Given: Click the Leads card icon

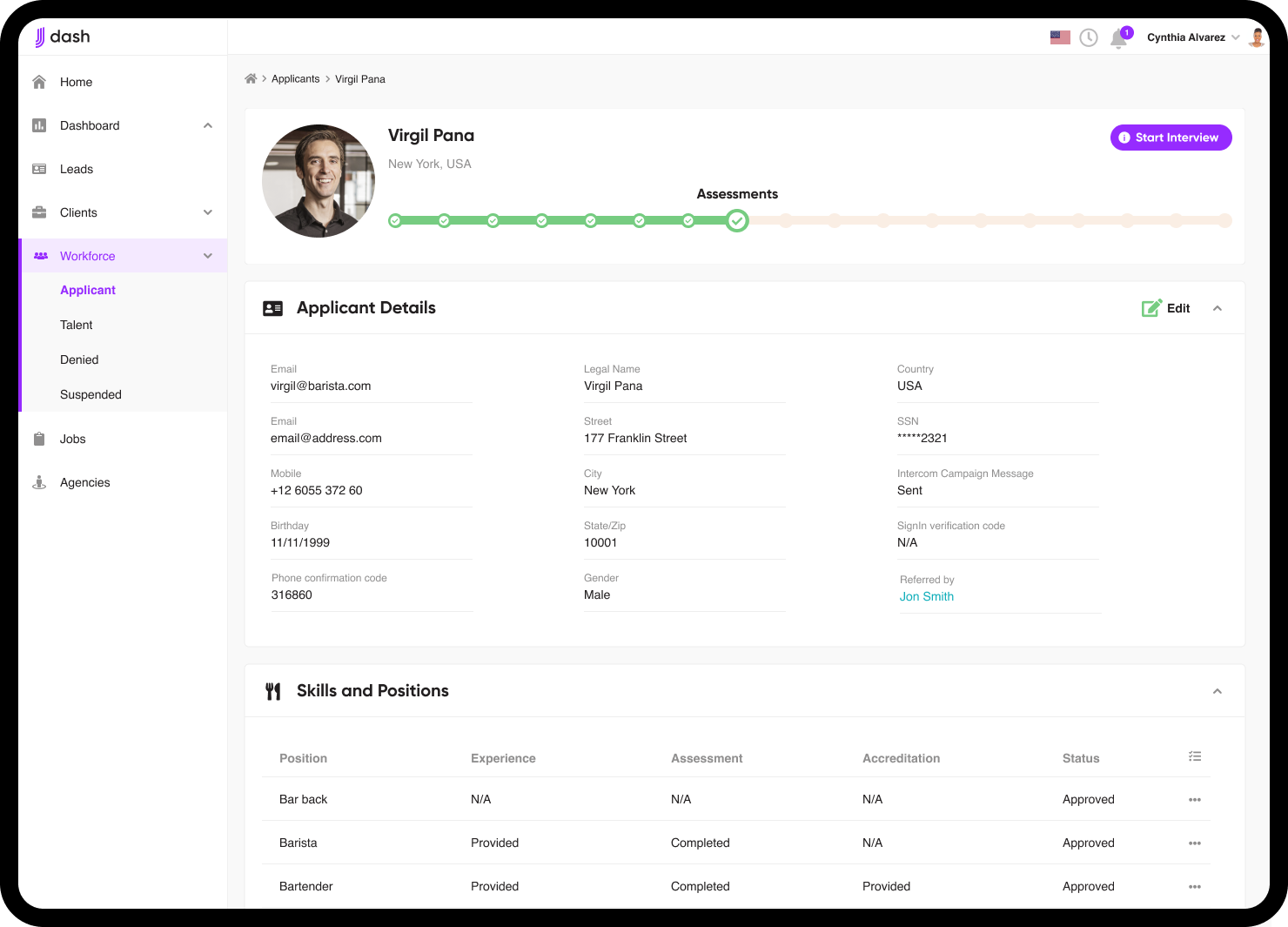Looking at the screenshot, I should (x=39, y=169).
